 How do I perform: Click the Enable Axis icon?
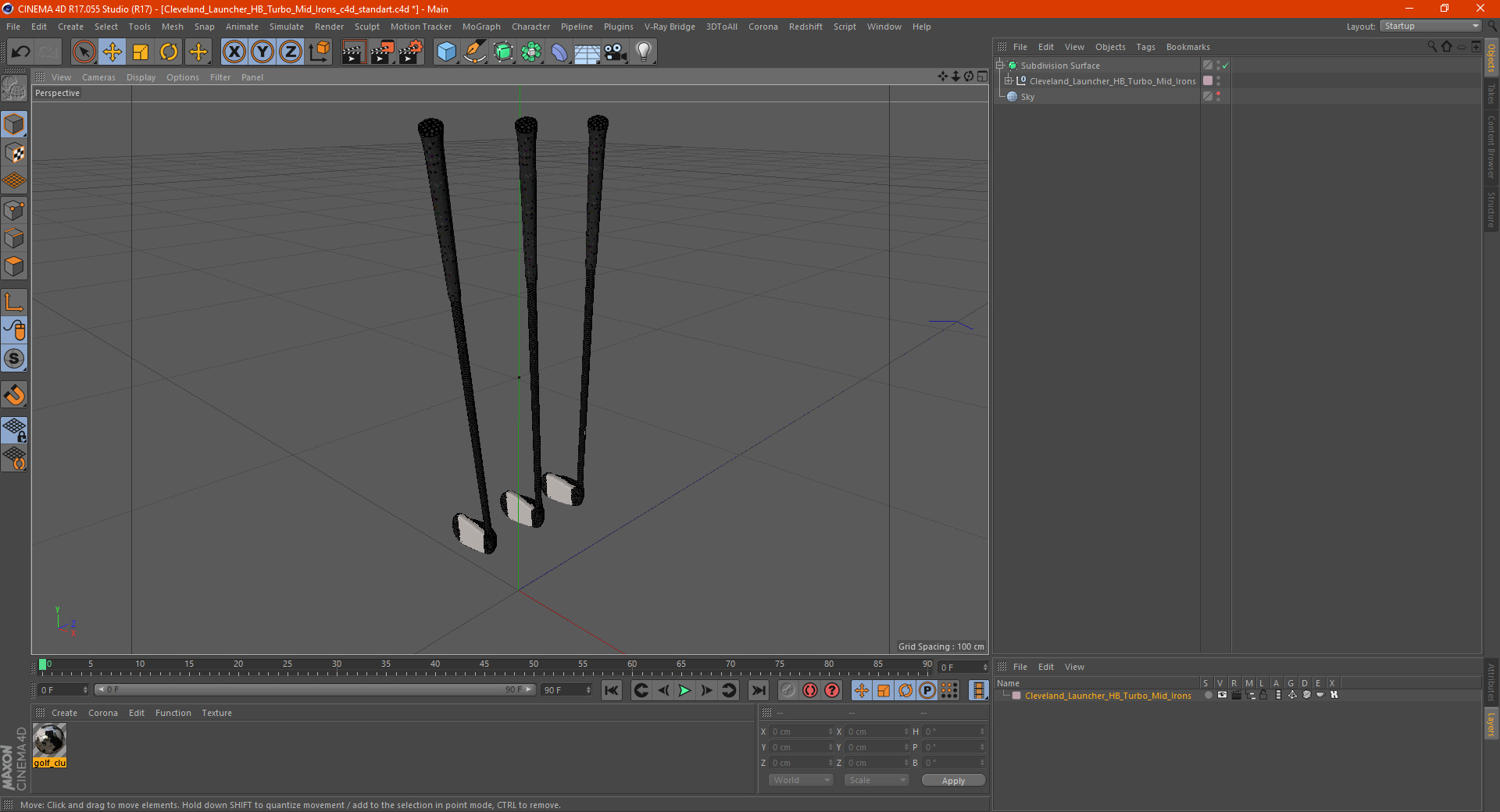14,302
